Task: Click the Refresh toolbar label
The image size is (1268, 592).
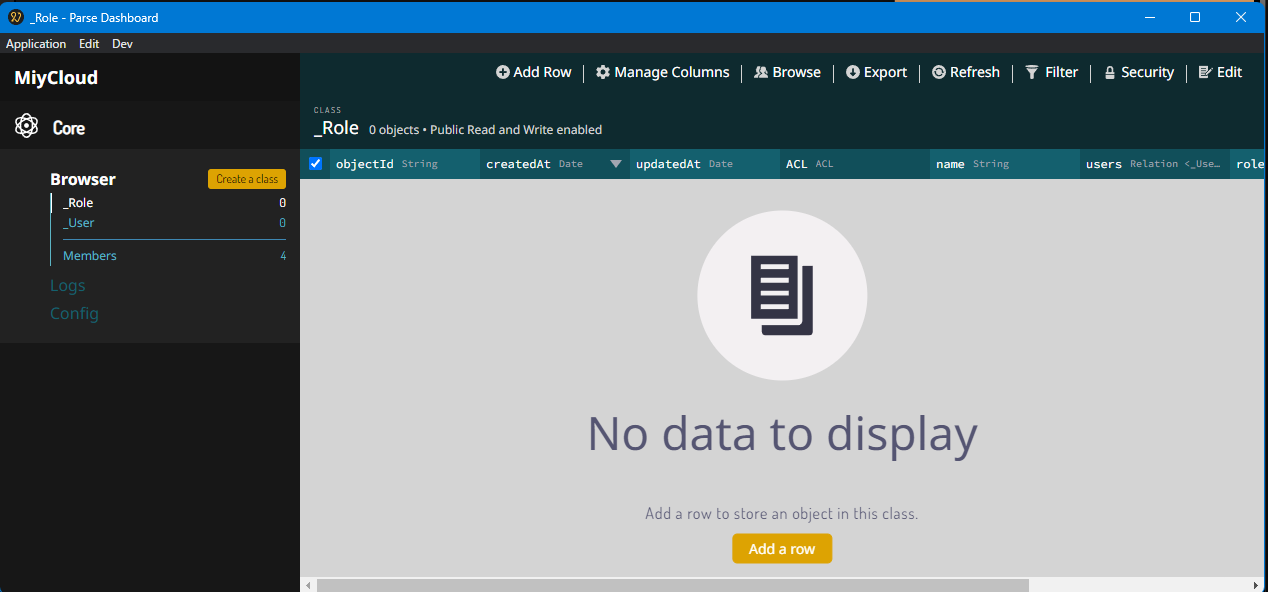Action: pos(975,72)
